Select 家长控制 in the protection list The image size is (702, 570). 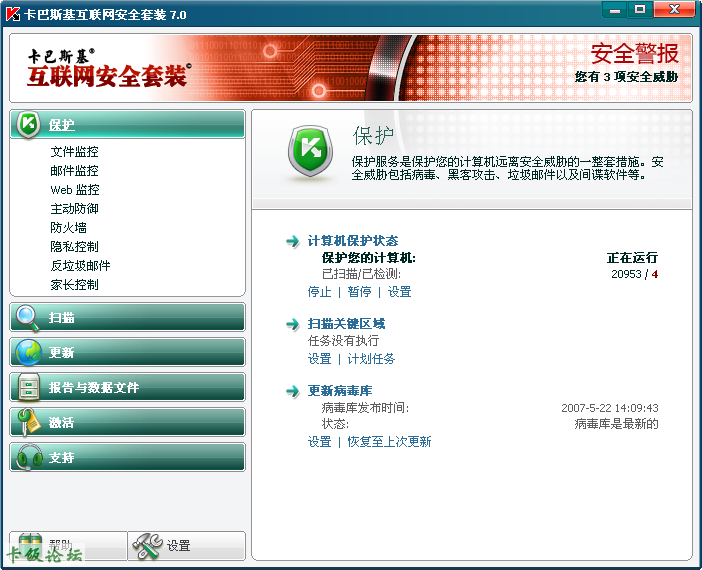[74, 285]
